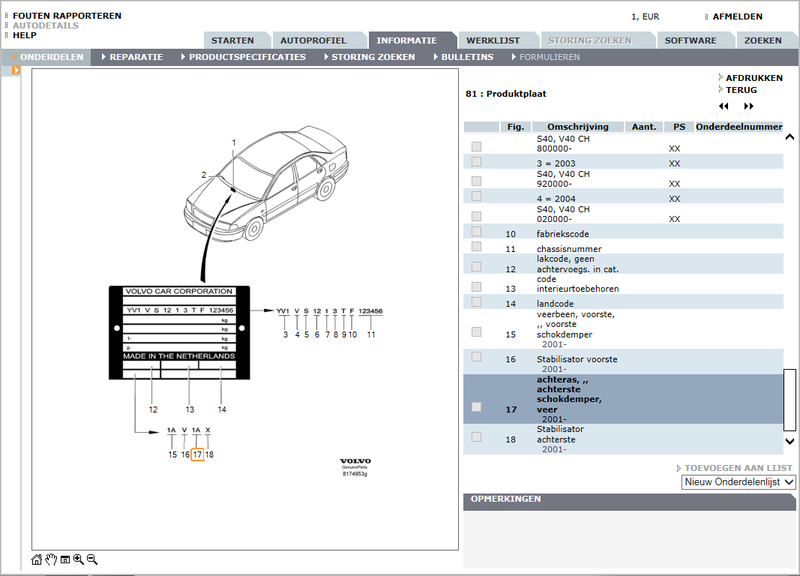Zoom in on the diagram
This screenshot has height=576, width=800.
78,560
